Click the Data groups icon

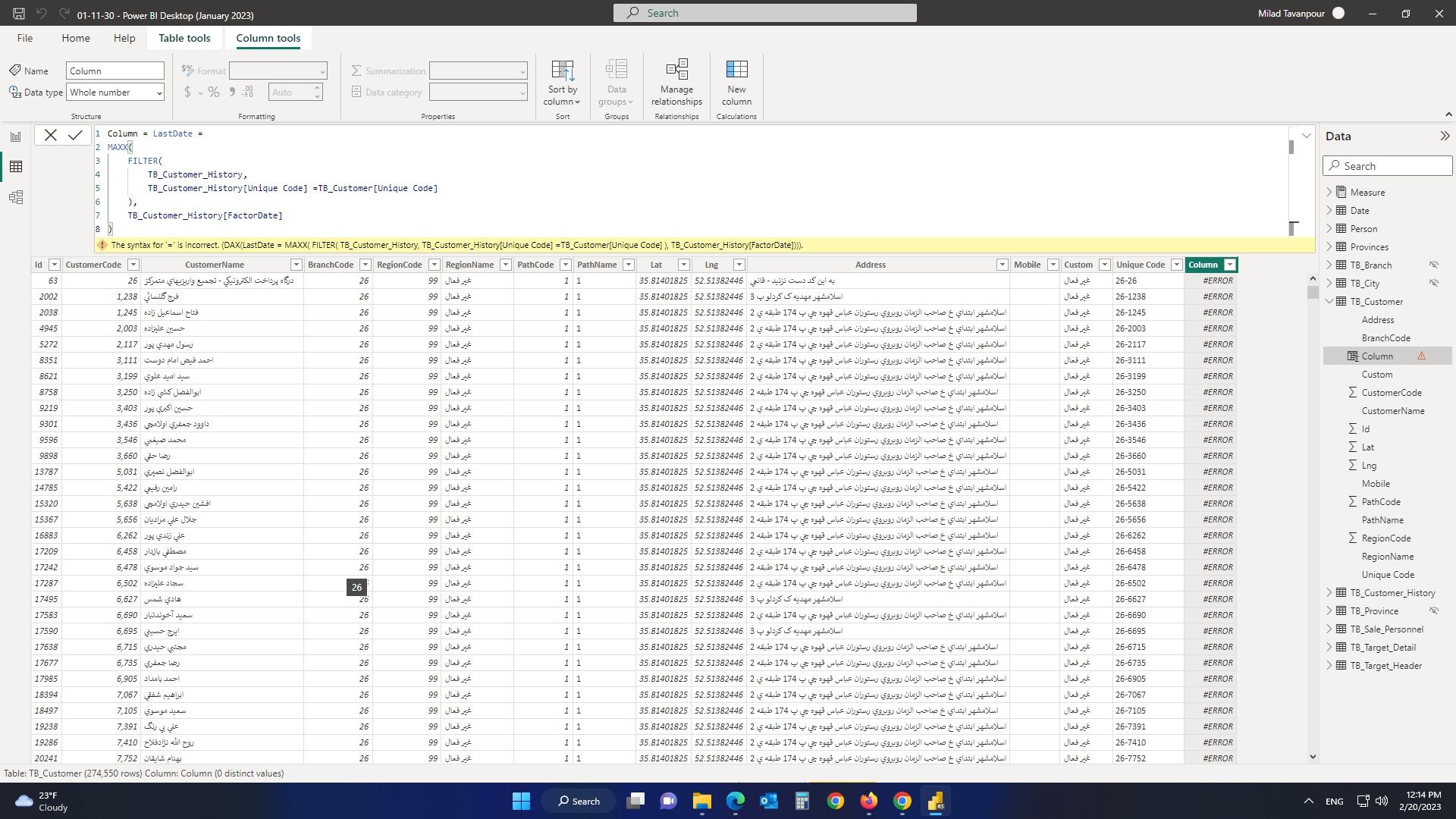(616, 70)
